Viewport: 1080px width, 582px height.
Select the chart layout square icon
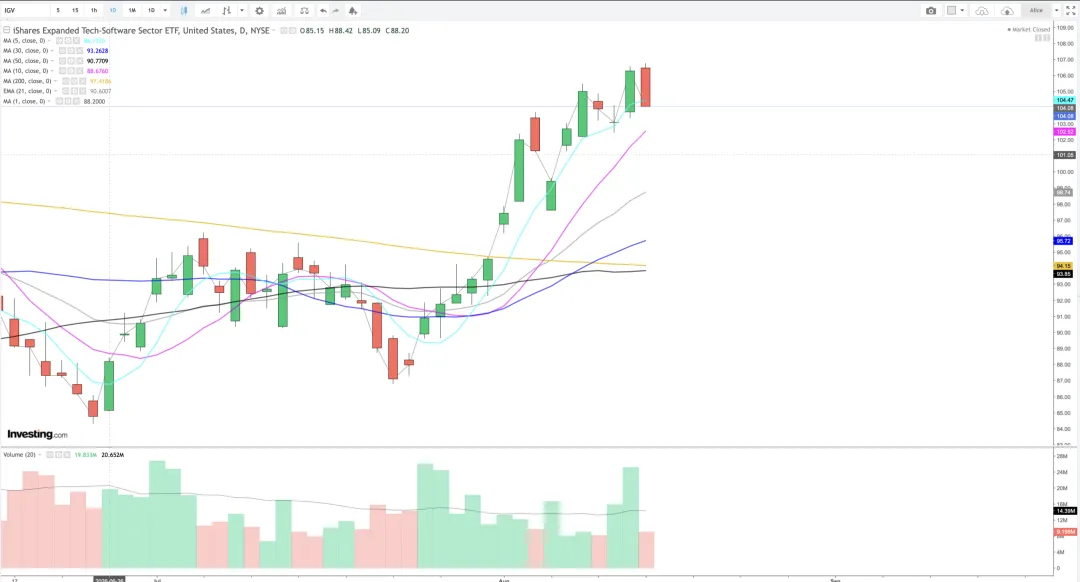pos(951,10)
